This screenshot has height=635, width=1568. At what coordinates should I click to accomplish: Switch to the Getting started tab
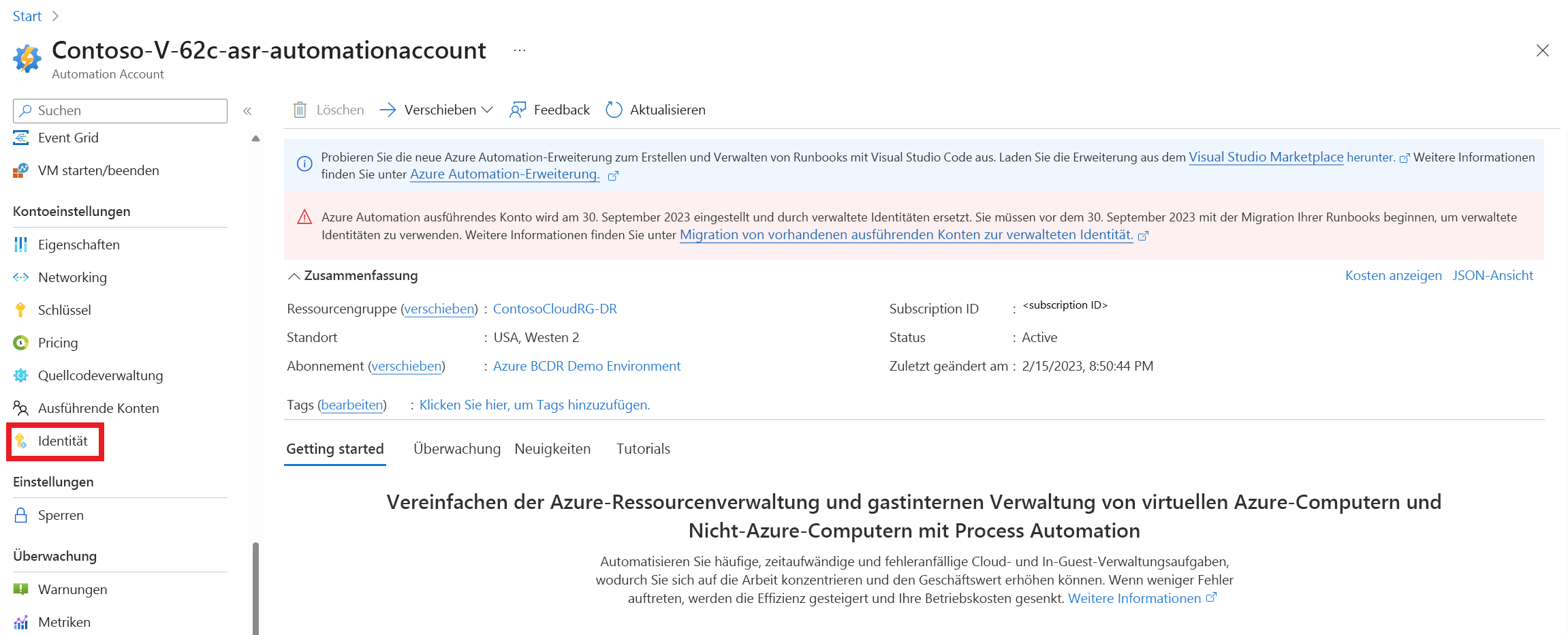335,449
